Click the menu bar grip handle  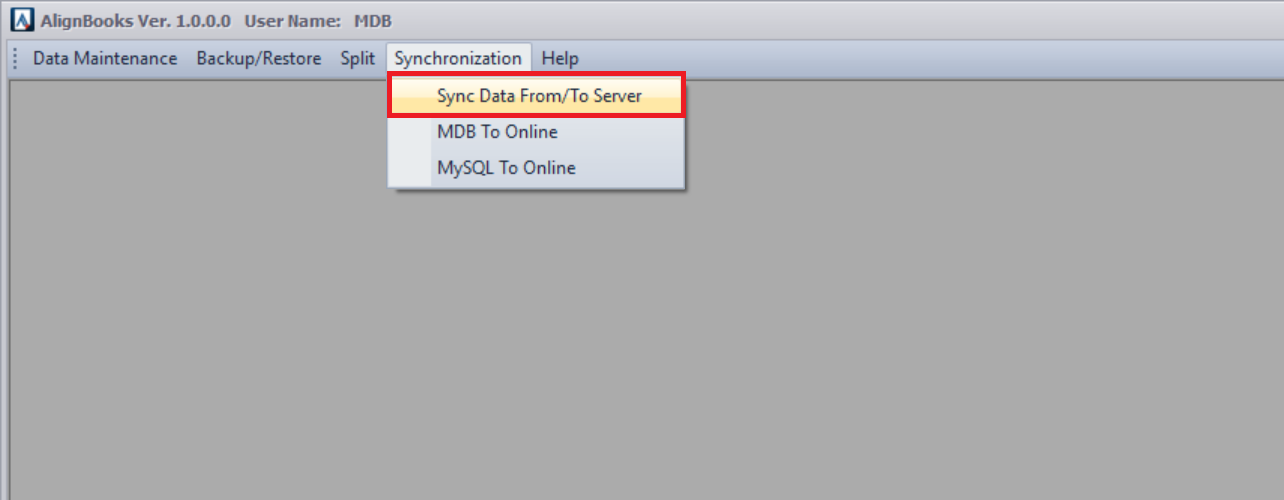(15, 58)
